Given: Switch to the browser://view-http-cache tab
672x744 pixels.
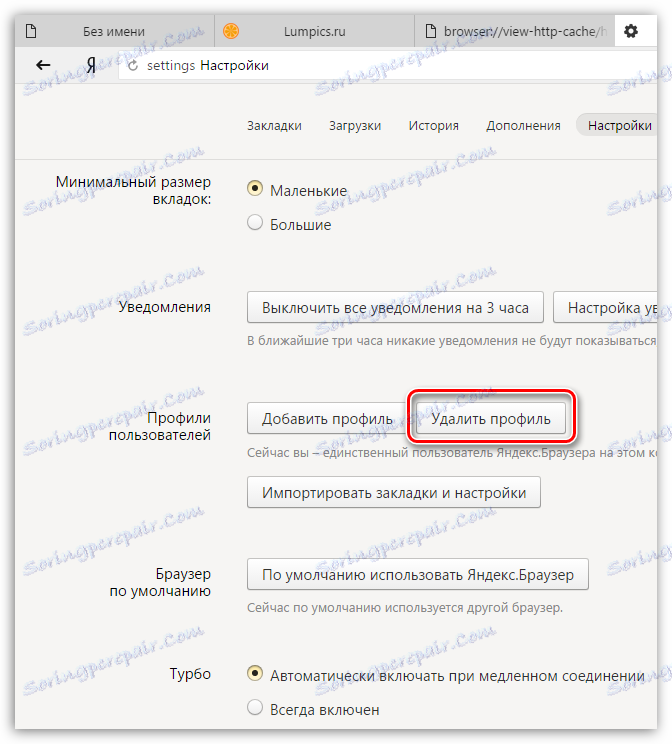Looking at the screenshot, I should pos(515,31).
